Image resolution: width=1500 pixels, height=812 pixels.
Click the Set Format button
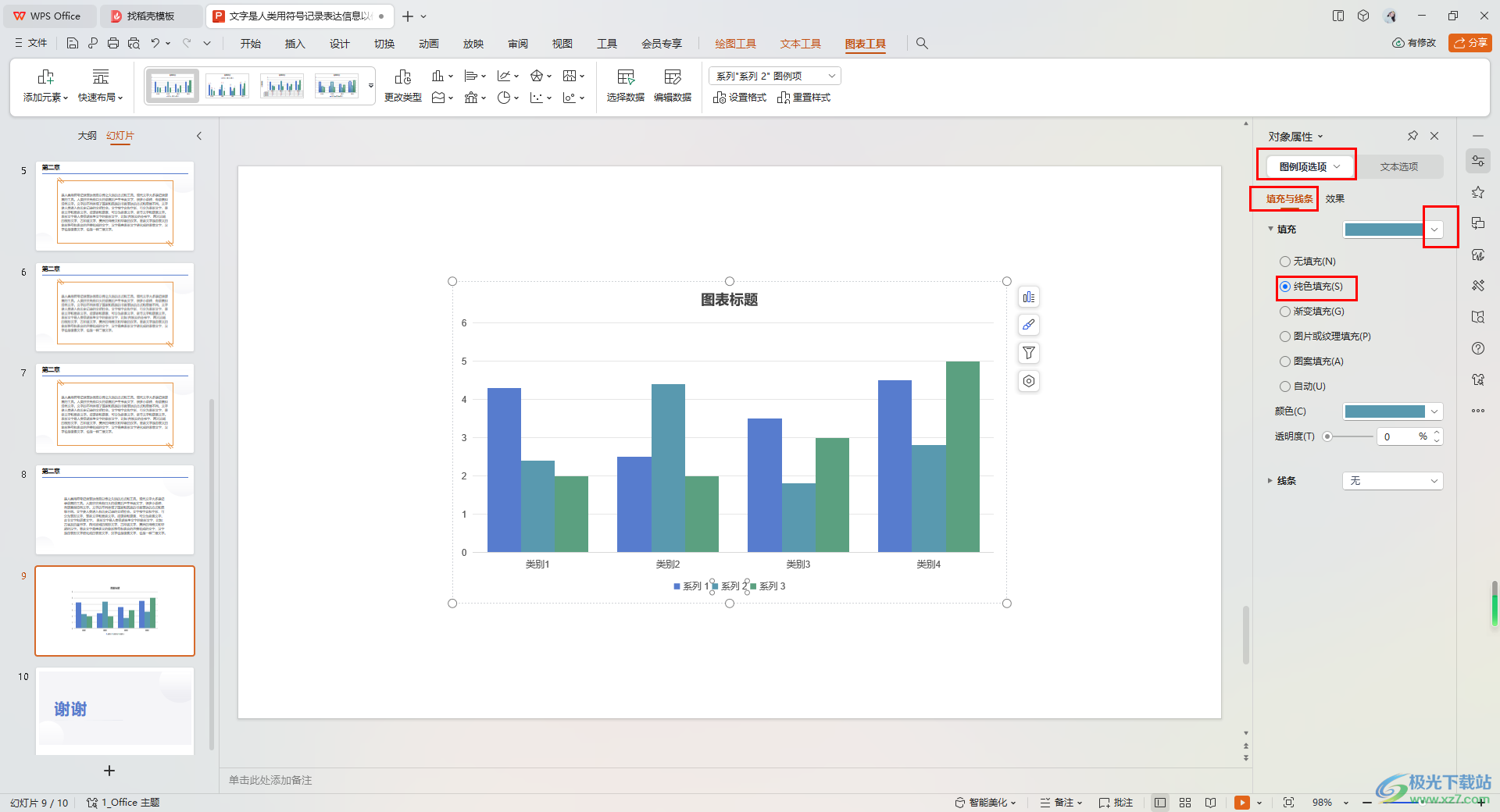pos(740,98)
